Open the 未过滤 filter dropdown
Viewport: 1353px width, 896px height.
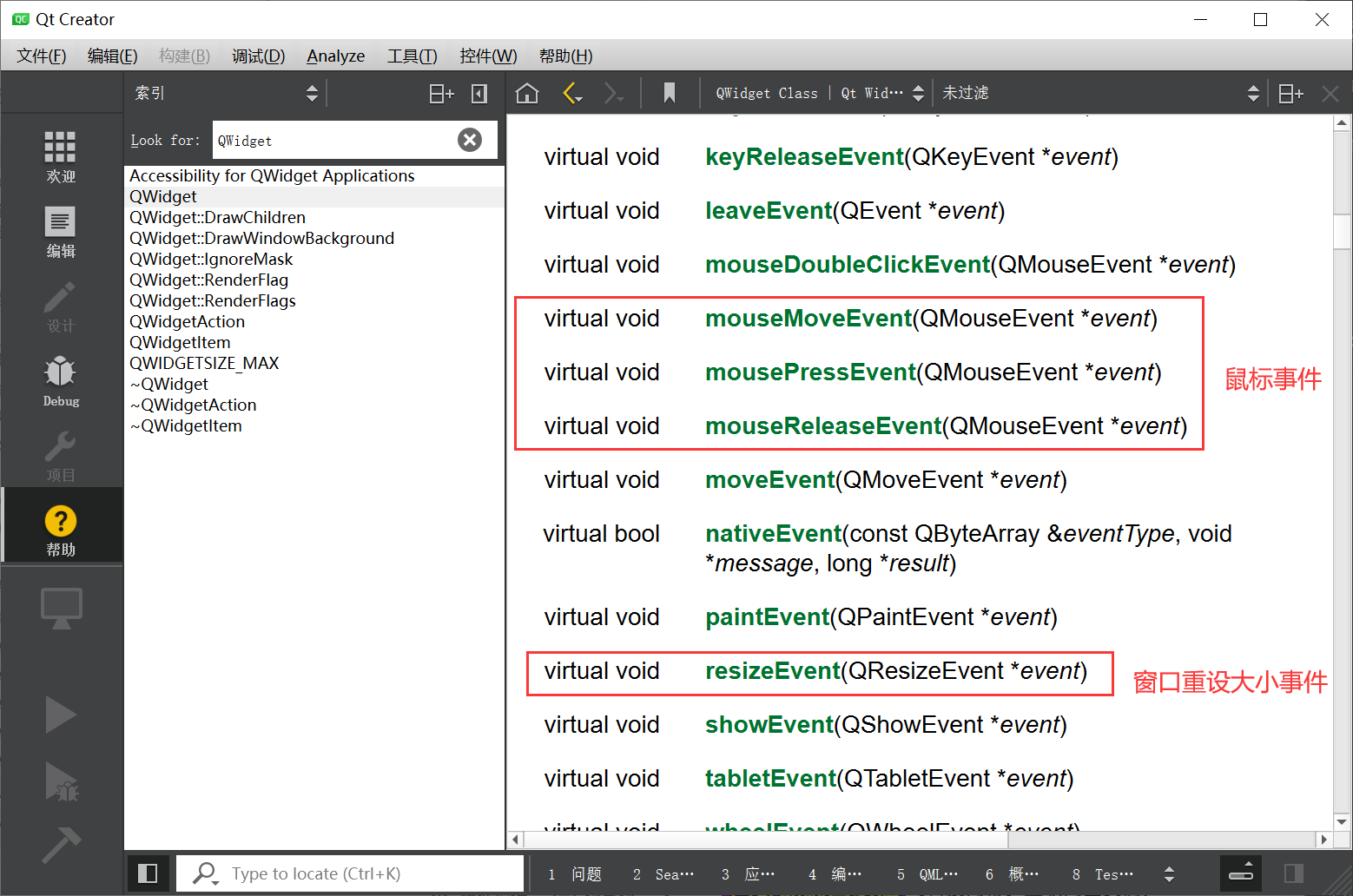(1100, 93)
